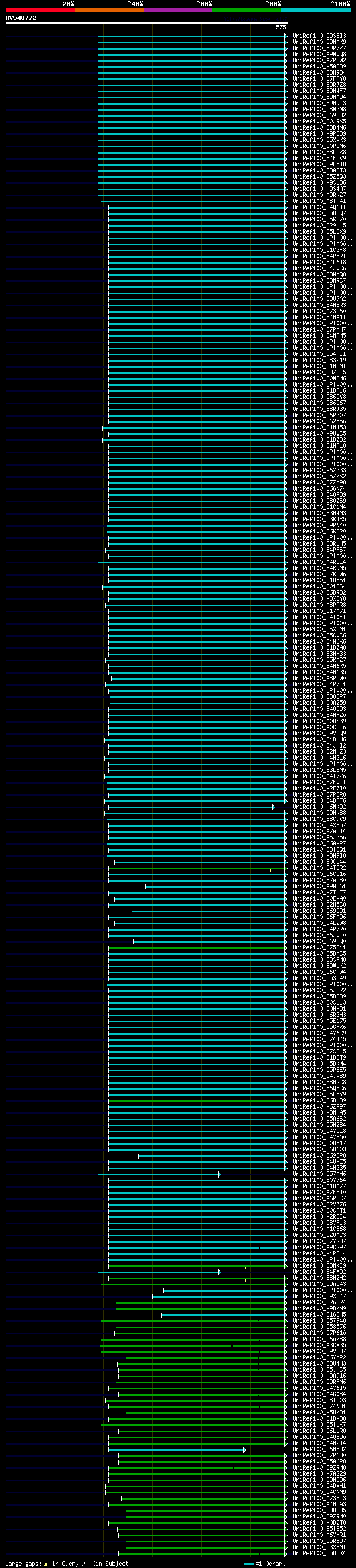Open hit UniRef100_Q2UMC3
356x1568 pixels.
(x=319, y=1235)
